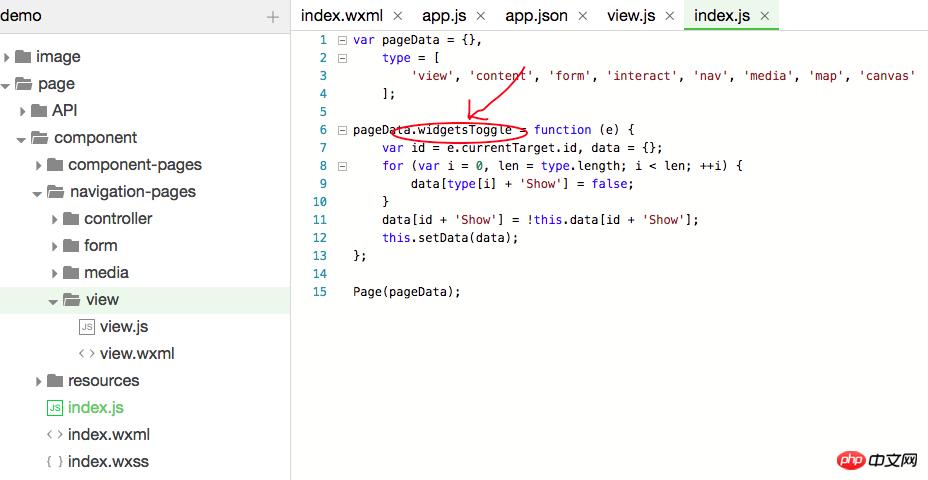Close the app.js tab

pos(480,16)
